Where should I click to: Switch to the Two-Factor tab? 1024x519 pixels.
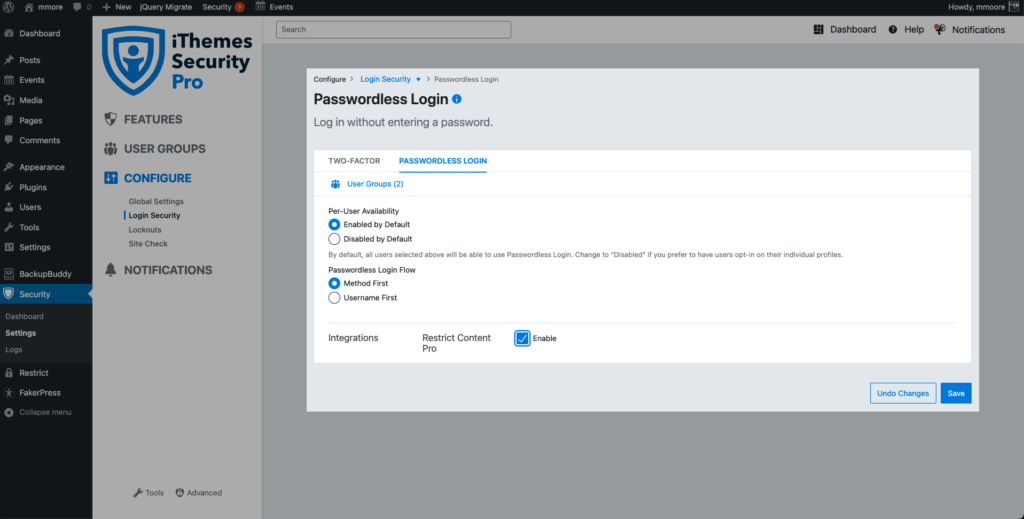pos(354,161)
